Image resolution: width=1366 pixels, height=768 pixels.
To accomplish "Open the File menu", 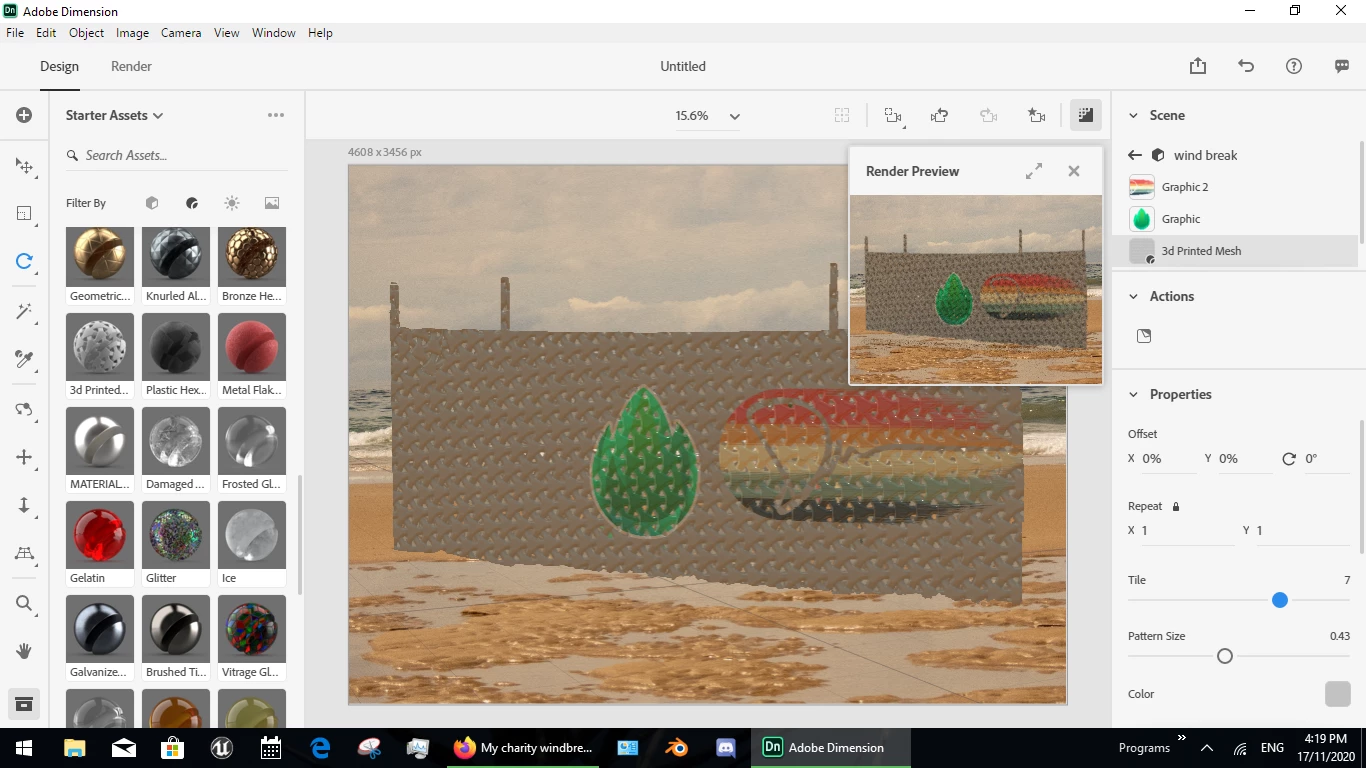I will (15, 33).
